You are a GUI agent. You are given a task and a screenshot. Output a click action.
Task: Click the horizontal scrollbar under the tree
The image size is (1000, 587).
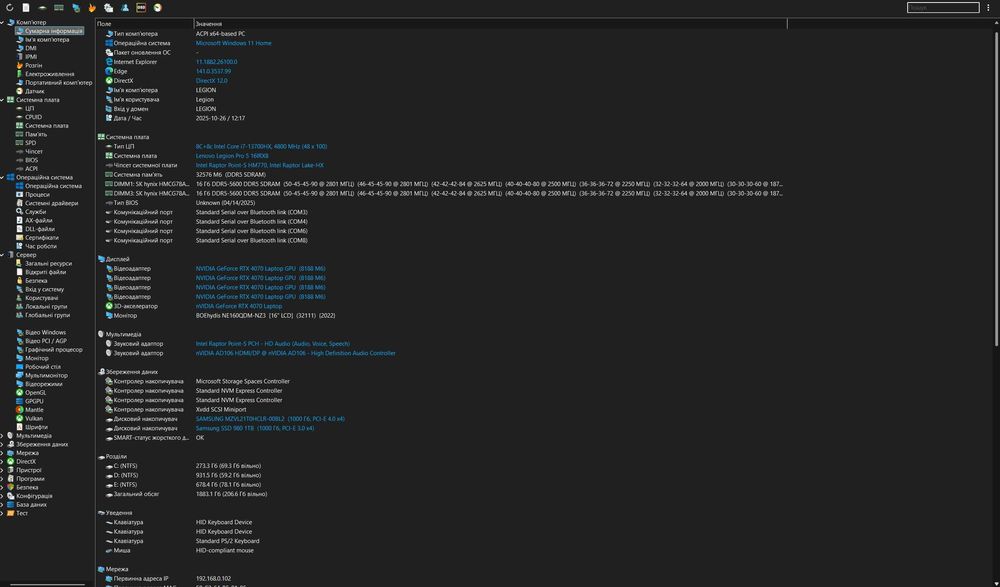click(x=45, y=584)
